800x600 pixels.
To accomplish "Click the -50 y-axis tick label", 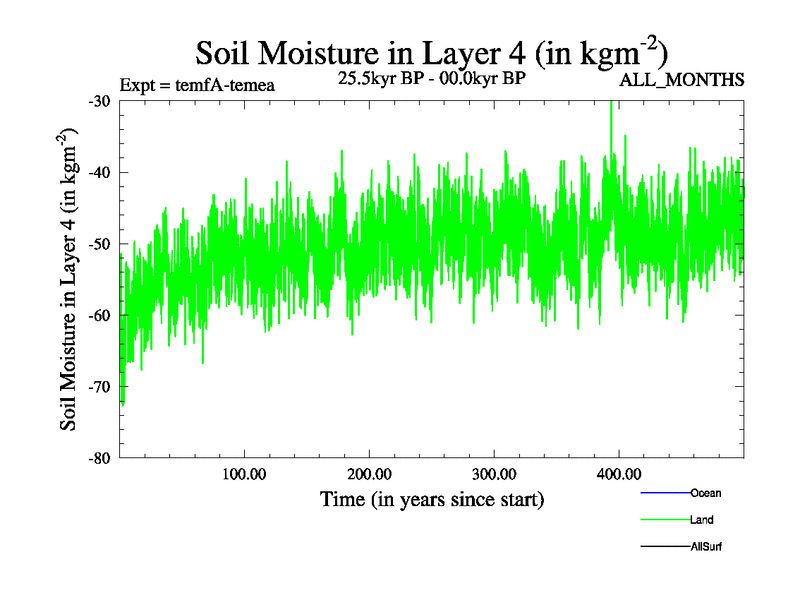I will [99, 244].
